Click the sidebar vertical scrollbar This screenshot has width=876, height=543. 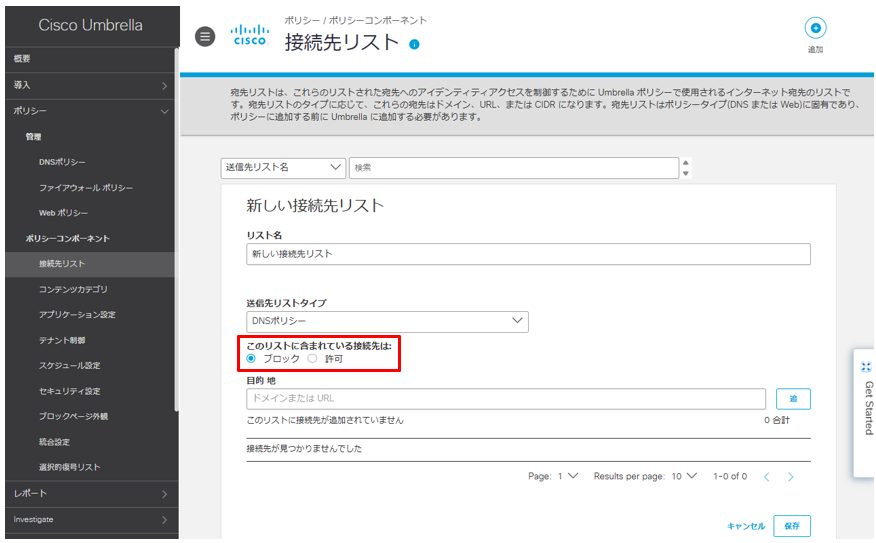[x=177, y=229]
